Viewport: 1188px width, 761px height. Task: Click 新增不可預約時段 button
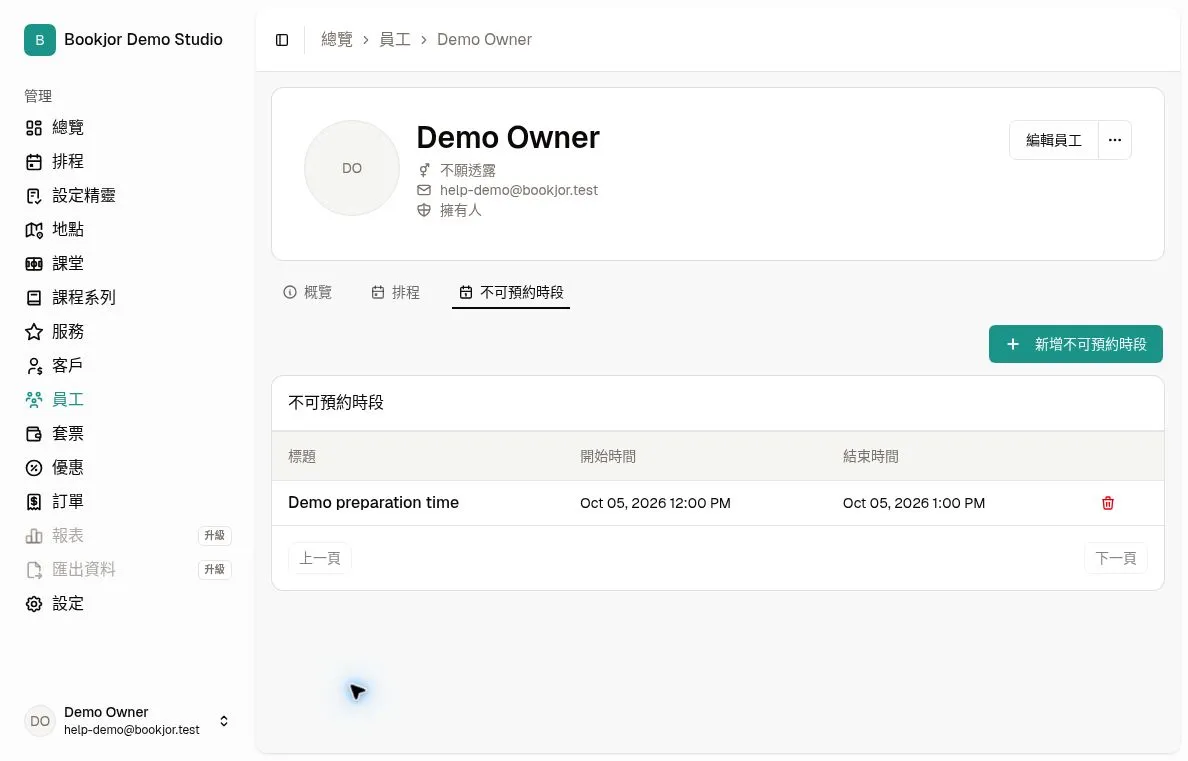1075,344
